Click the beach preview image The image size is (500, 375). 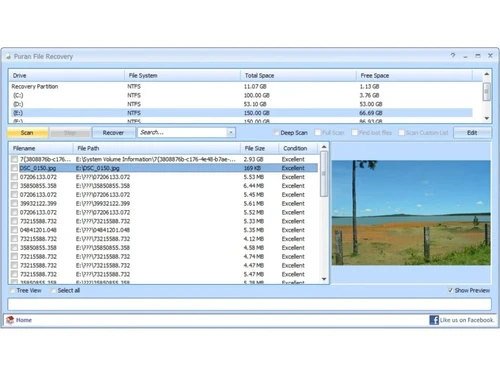click(x=411, y=213)
